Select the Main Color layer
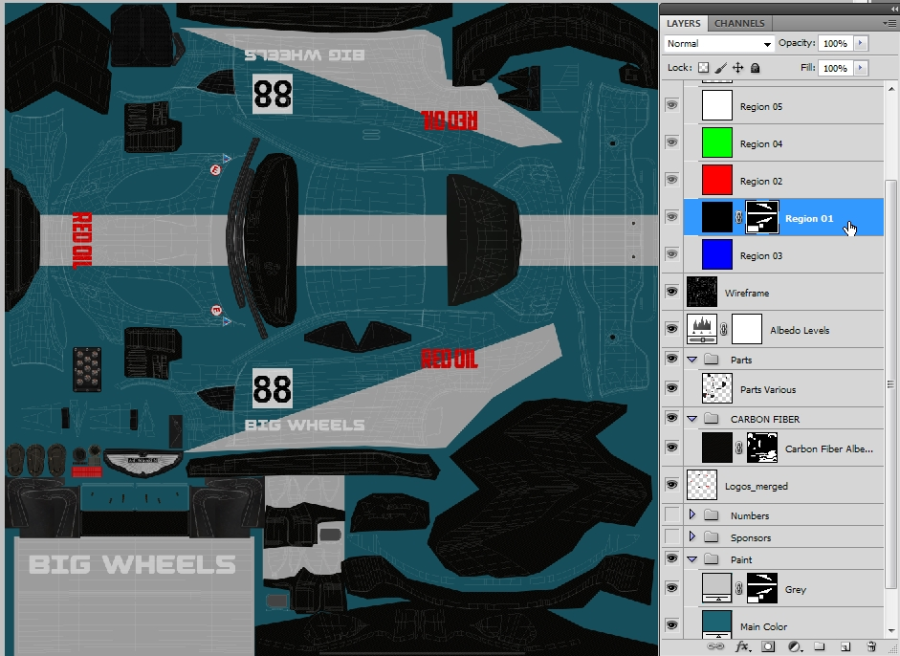Image resolution: width=900 pixels, height=656 pixels. pyautogui.click(x=783, y=624)
